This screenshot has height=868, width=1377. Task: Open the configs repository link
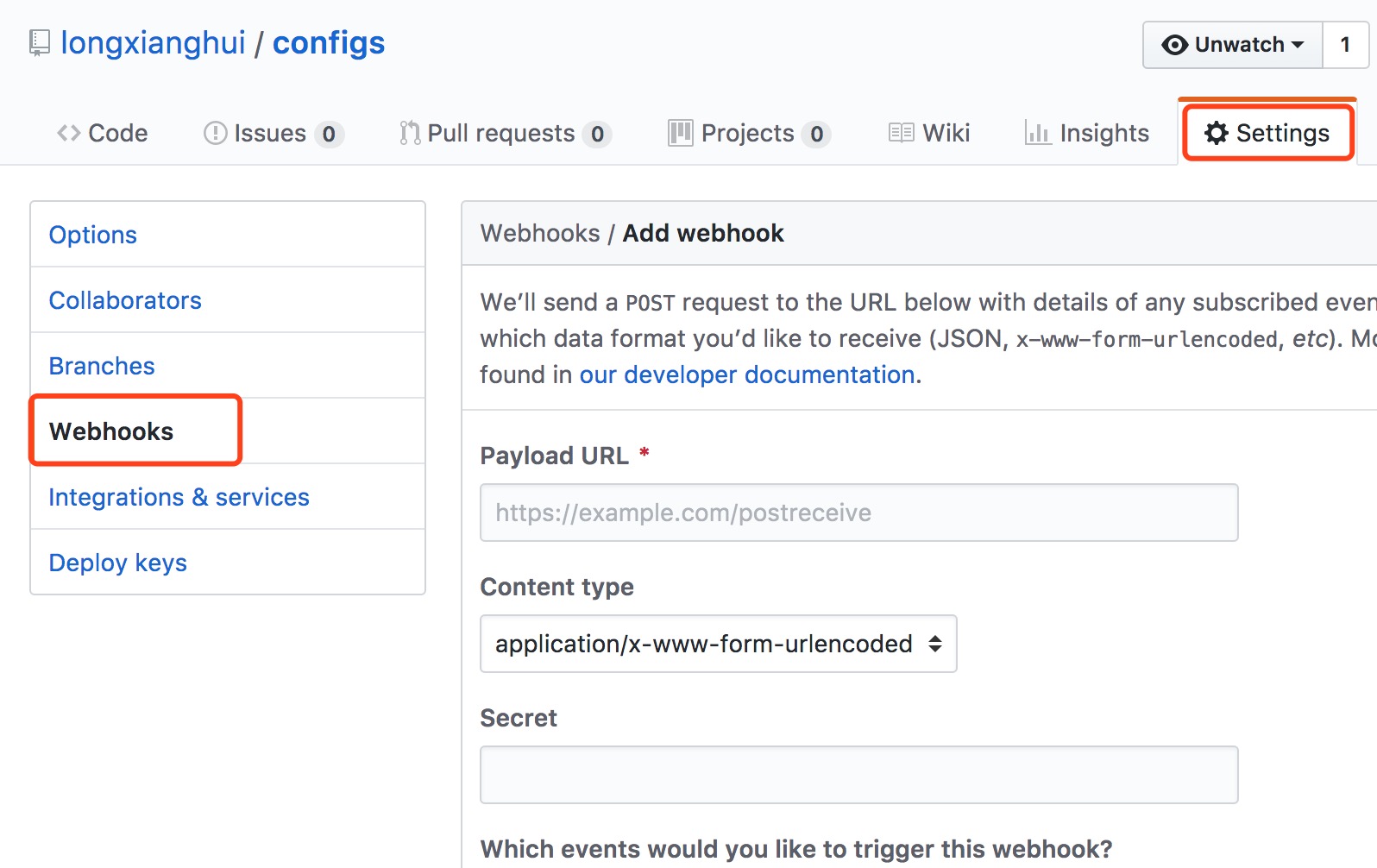329,43
